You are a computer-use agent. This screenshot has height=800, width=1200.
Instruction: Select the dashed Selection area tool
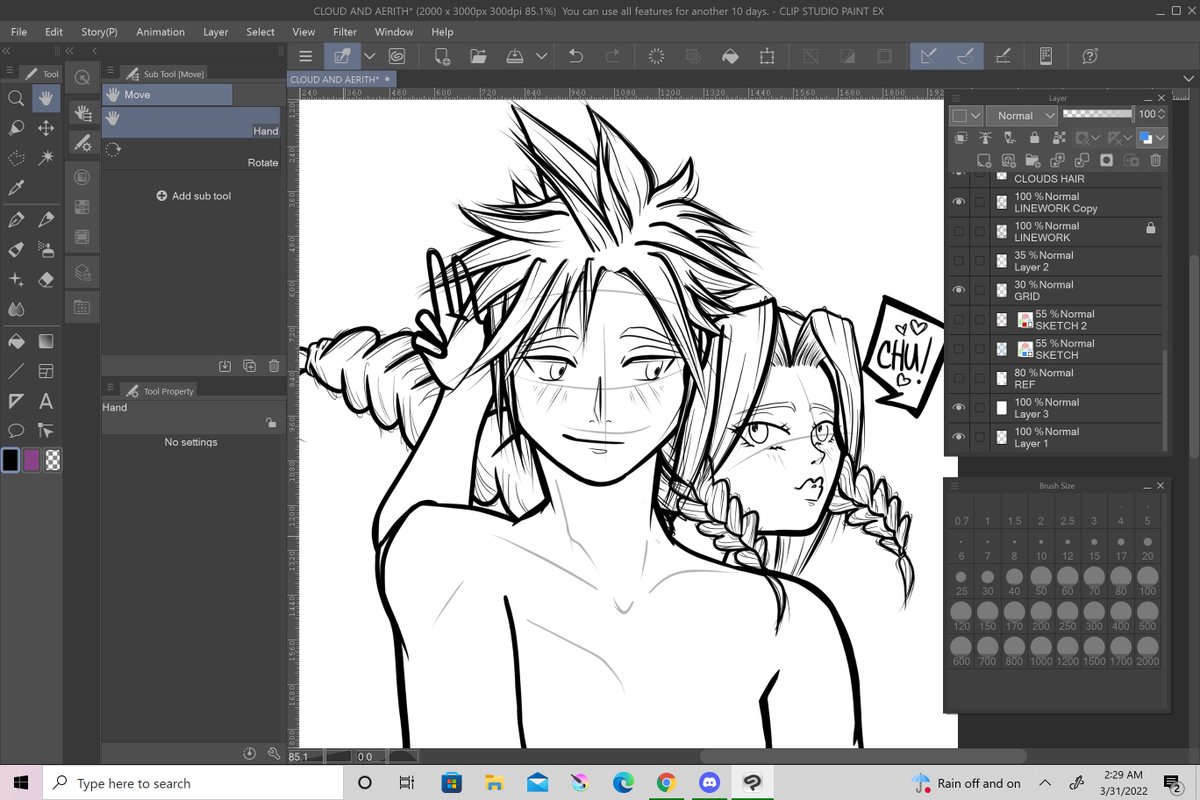point(16,158)
